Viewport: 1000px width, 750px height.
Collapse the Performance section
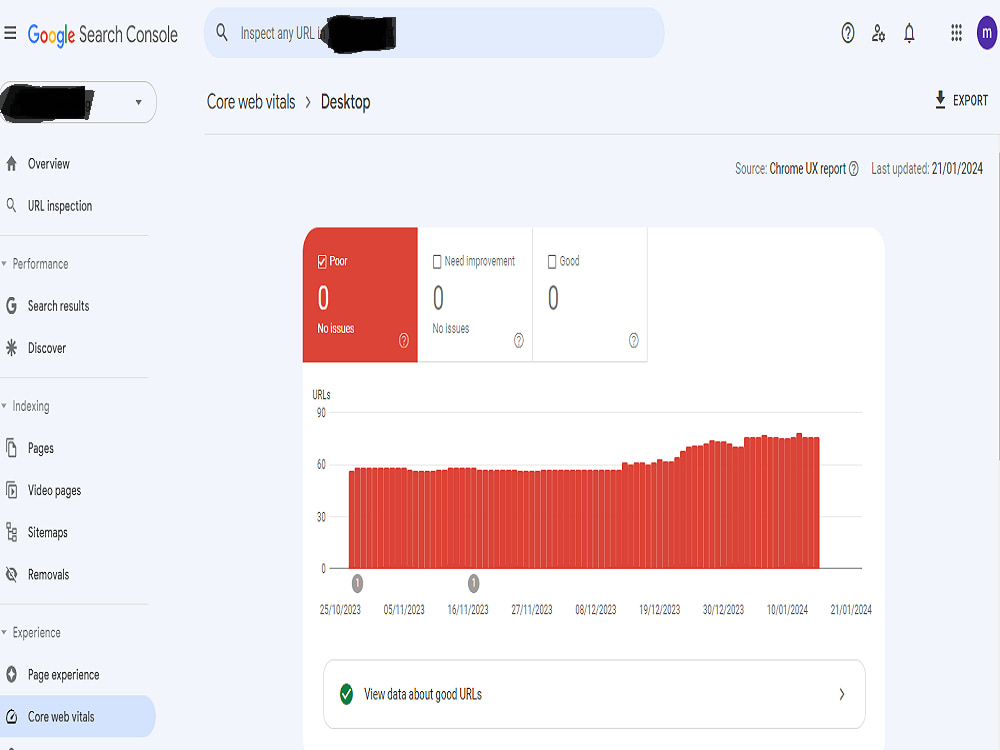(x=4, y=263)
